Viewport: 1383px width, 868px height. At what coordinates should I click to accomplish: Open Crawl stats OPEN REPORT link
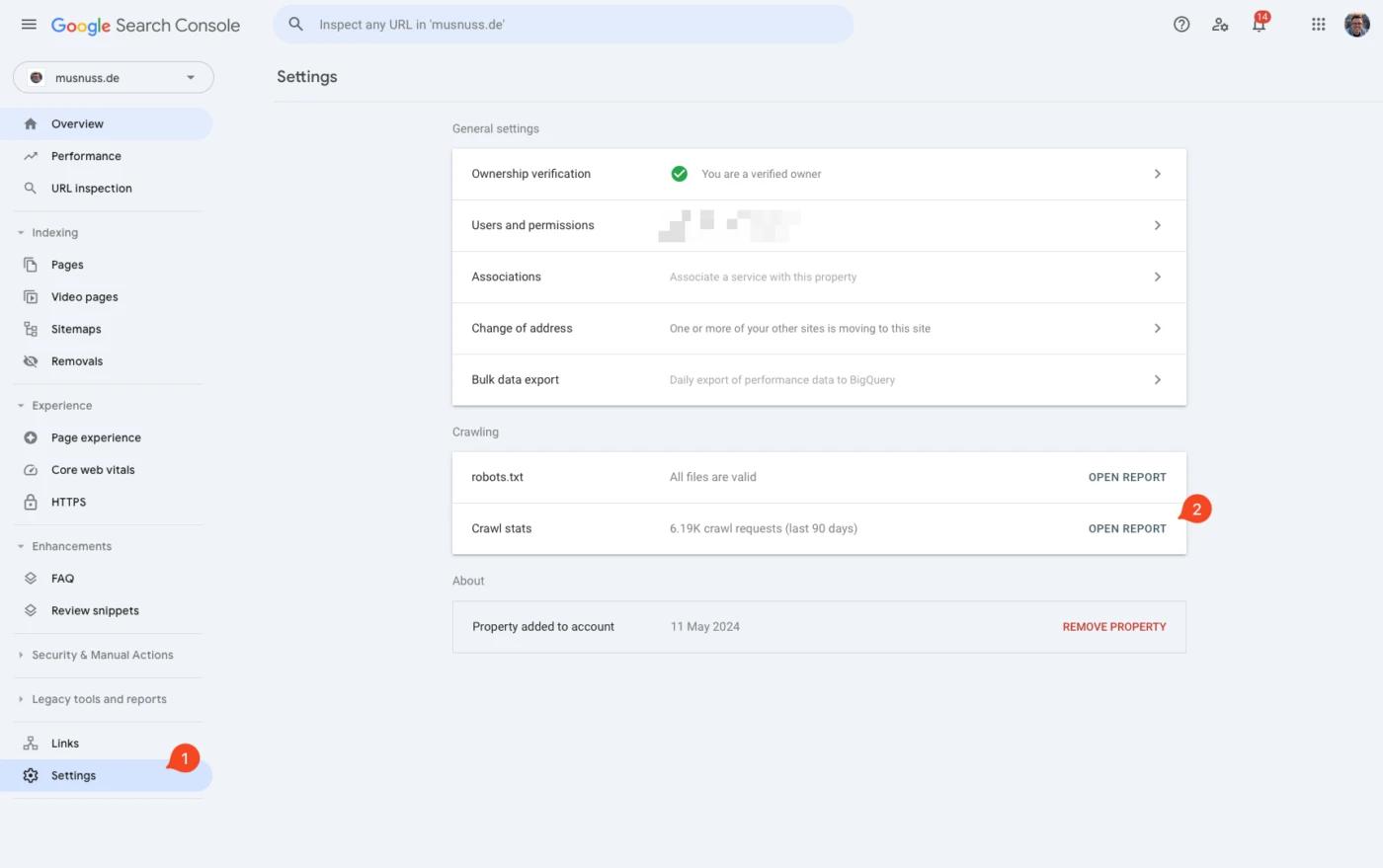(x=1127, y=528)
